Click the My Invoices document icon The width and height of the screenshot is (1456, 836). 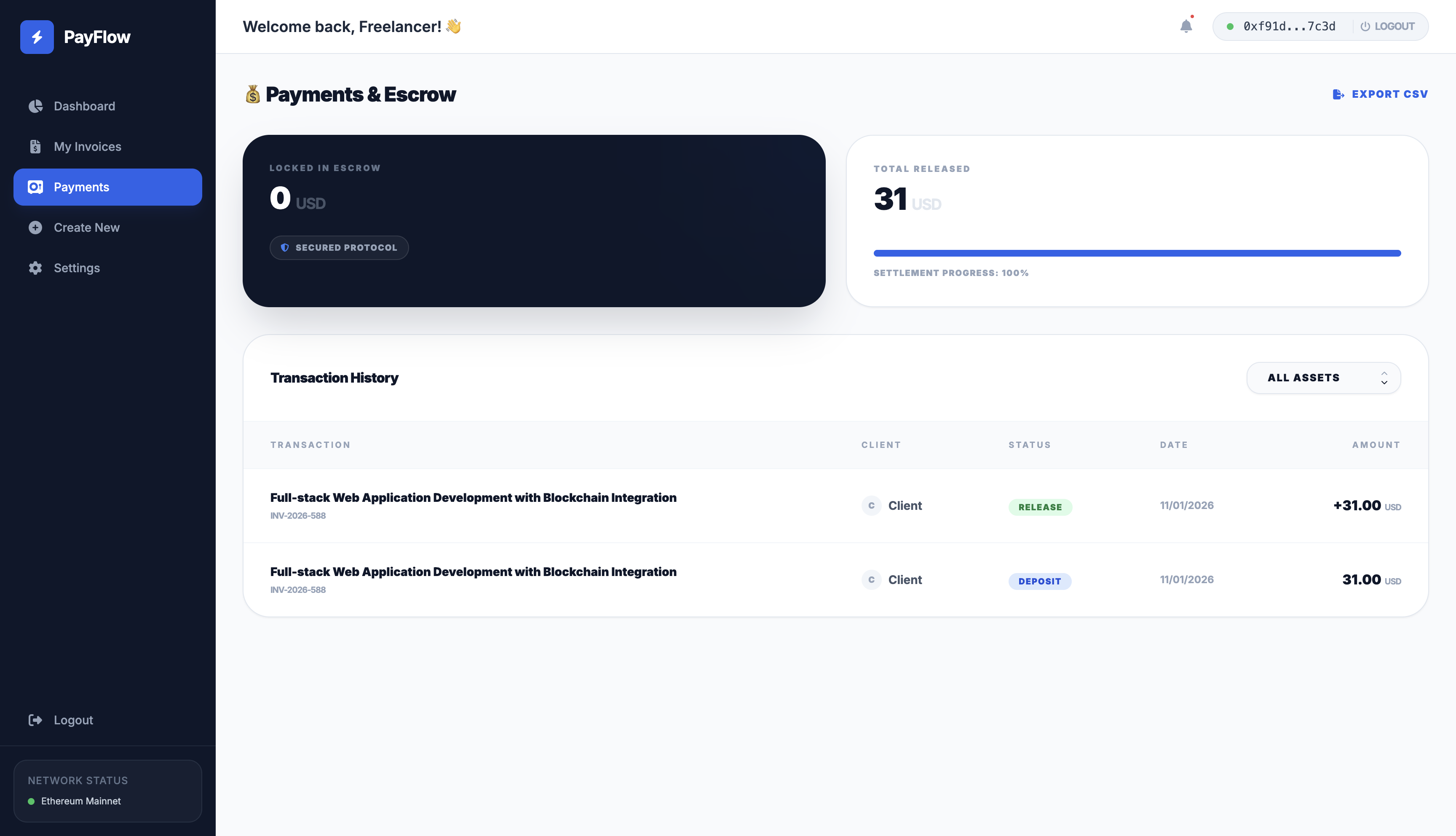click(x=35, y=147)
